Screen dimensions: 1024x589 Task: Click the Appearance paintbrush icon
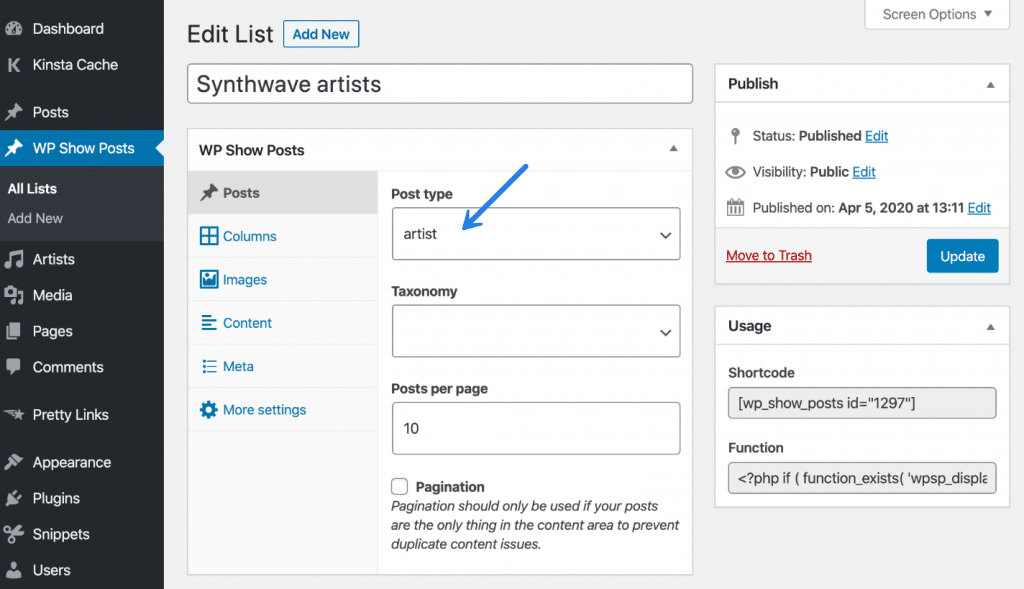point(14,462)
